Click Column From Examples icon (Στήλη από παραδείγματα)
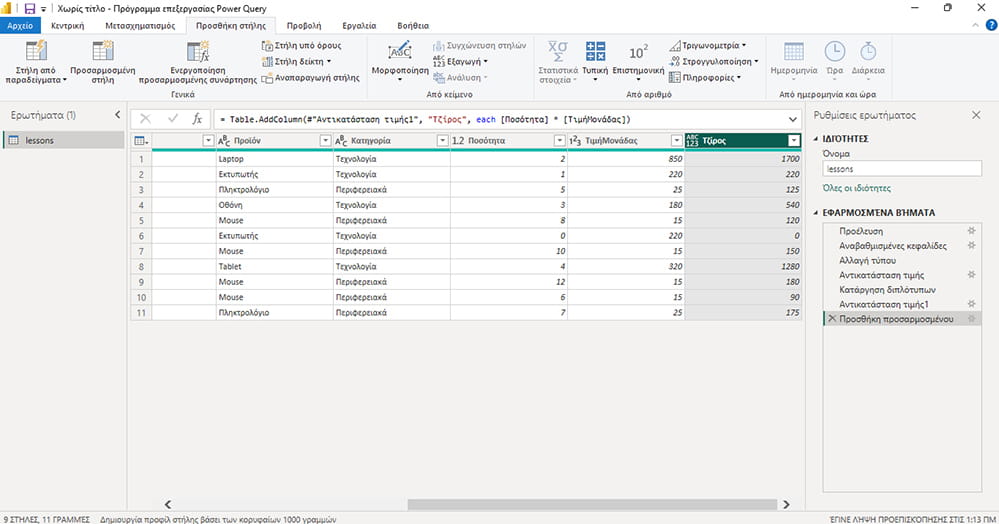This screenshot has width=999, height=524. pos(36,51)
